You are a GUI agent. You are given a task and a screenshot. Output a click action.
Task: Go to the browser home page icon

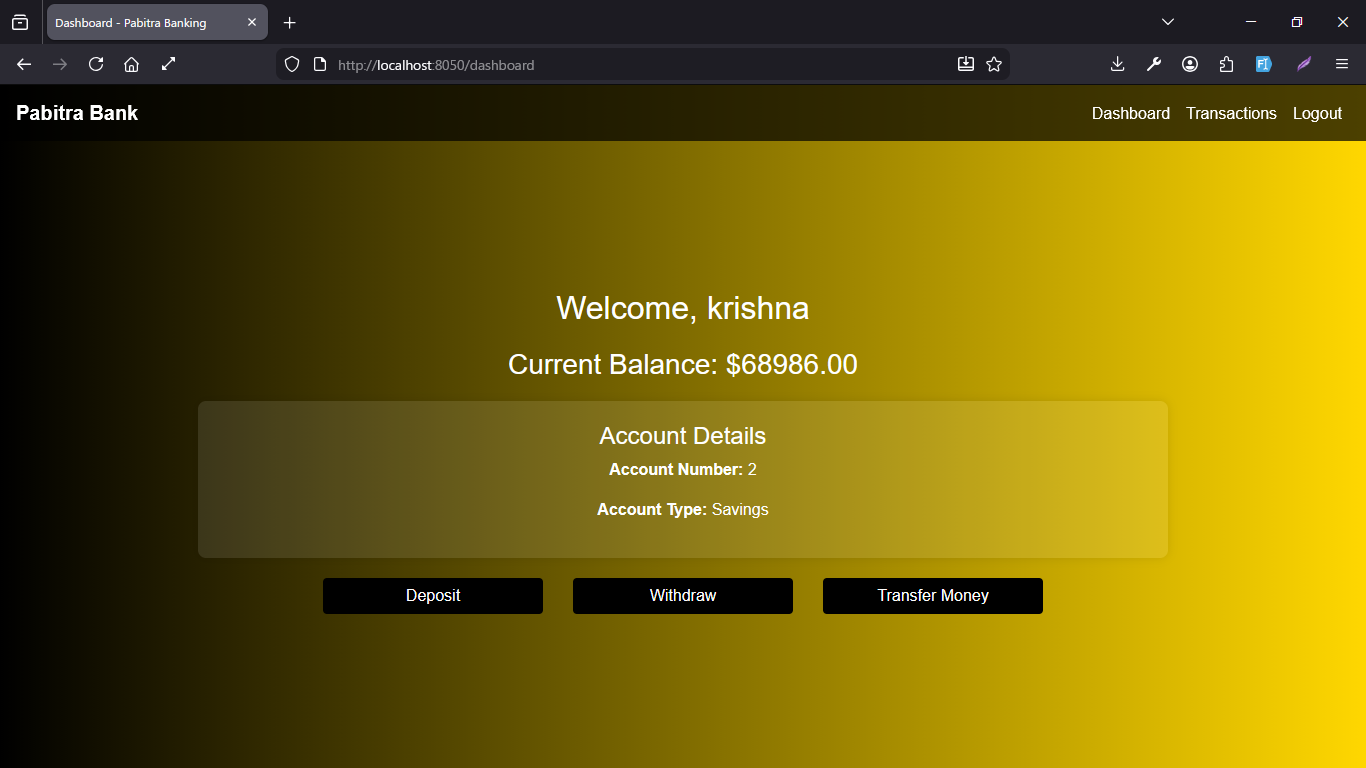tap(131, 64)
